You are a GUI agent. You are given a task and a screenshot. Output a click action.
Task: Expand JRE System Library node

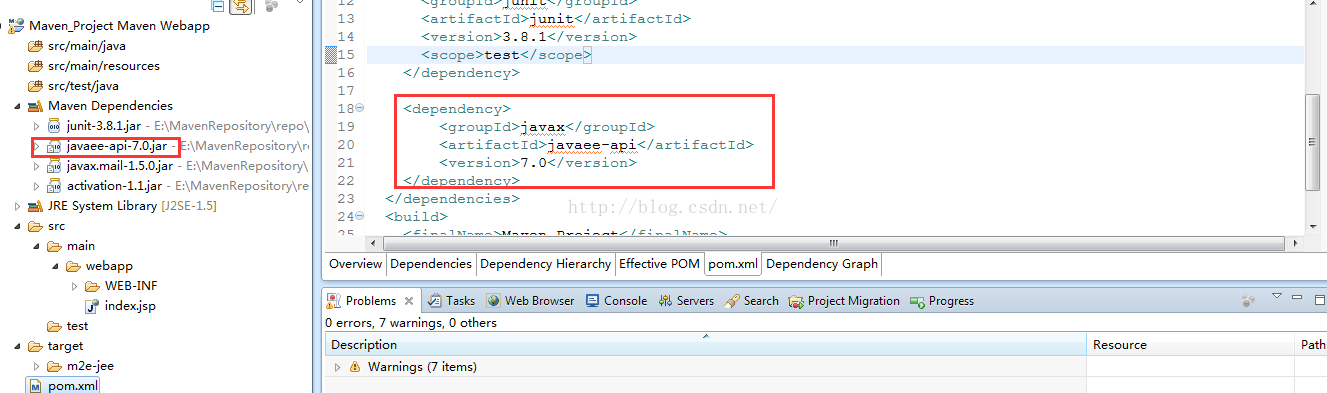[17, 206]
